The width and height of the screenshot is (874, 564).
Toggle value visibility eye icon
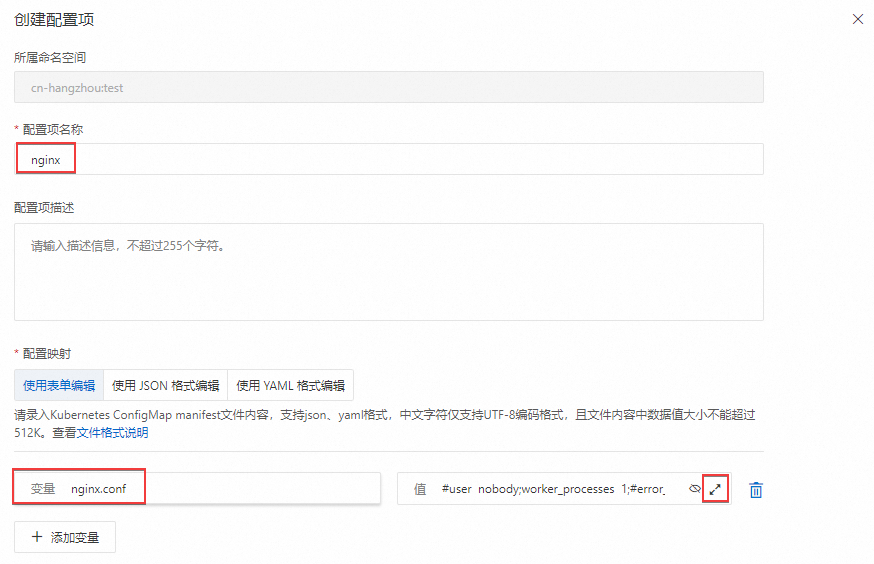tap(695, 489)
